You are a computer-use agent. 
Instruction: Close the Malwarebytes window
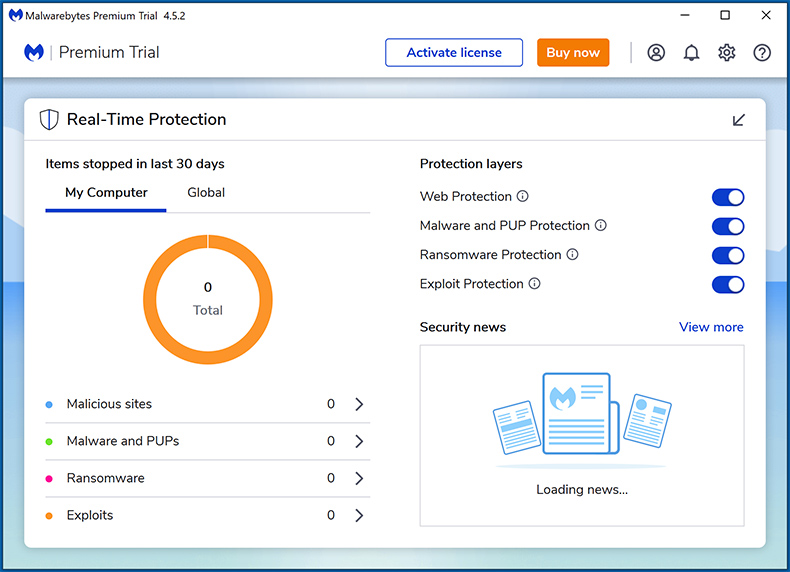[766, 15]
